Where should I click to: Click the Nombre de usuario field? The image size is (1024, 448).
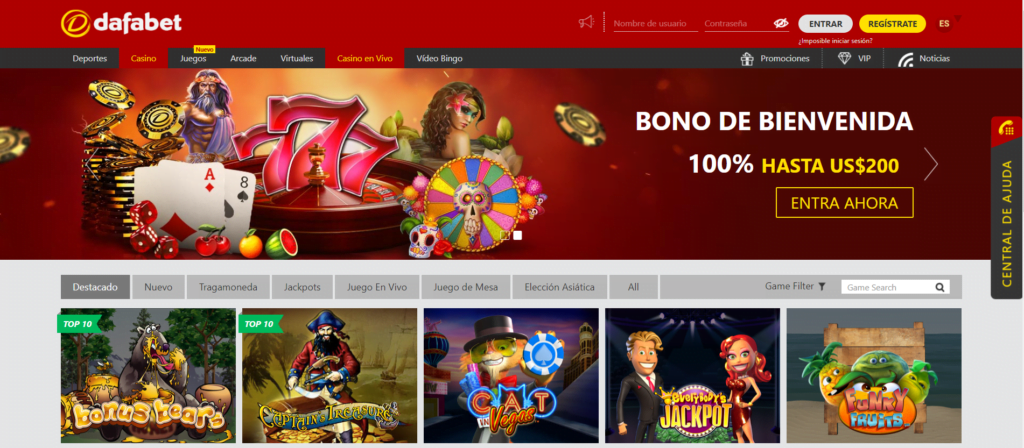pyautogui.click(x=655, y=24)
